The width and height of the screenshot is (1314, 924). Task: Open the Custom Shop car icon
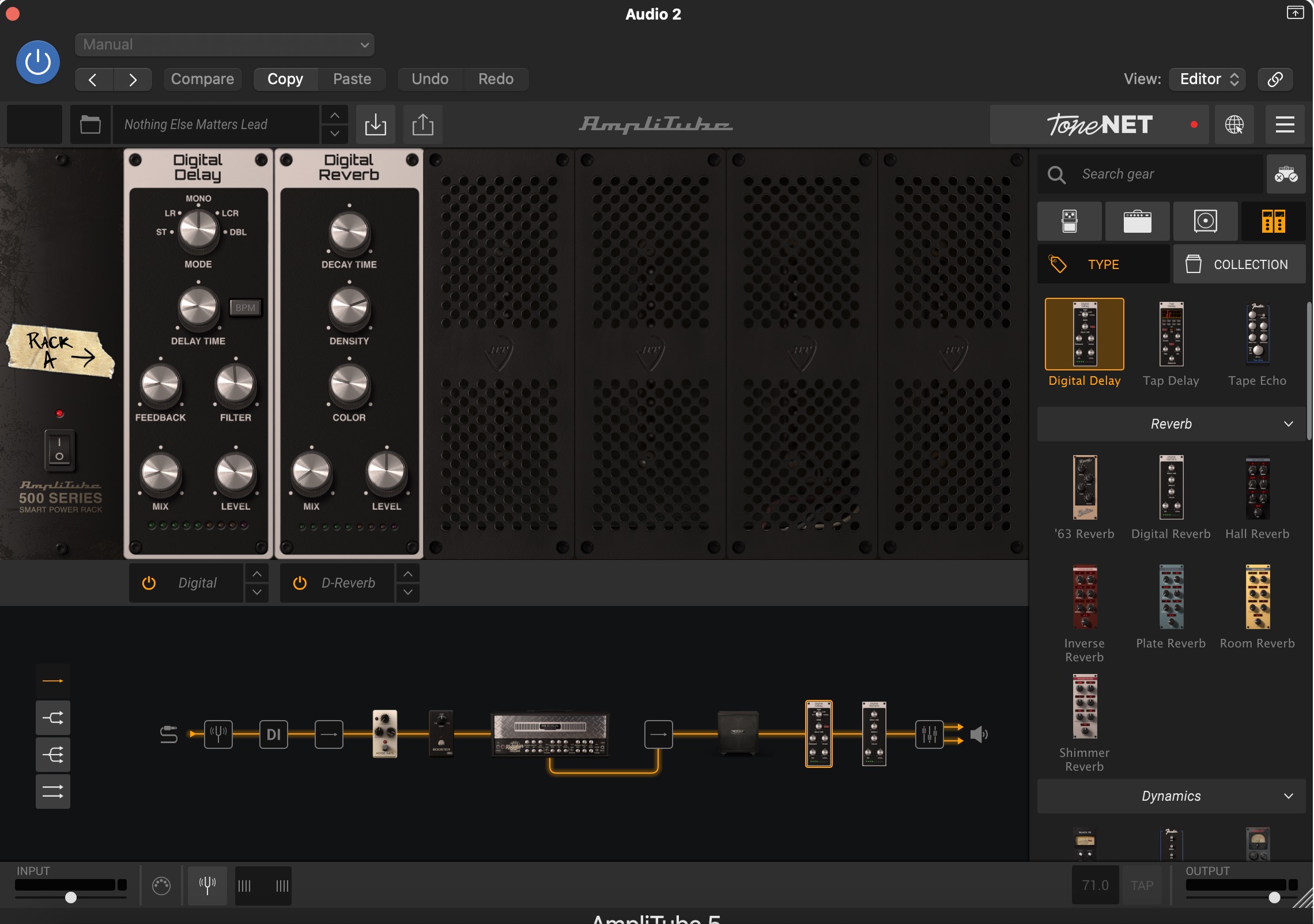click(x=1286, y=174)
